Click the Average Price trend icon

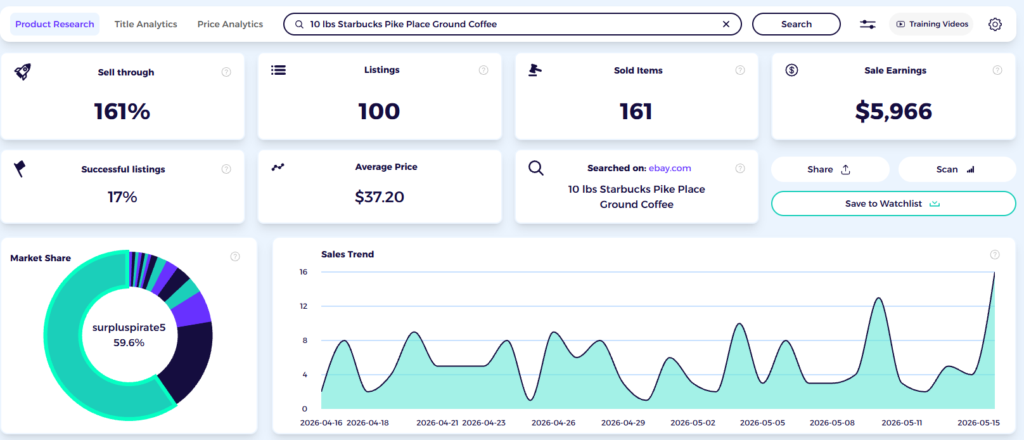pyautogui.click(x=279, y=167)
